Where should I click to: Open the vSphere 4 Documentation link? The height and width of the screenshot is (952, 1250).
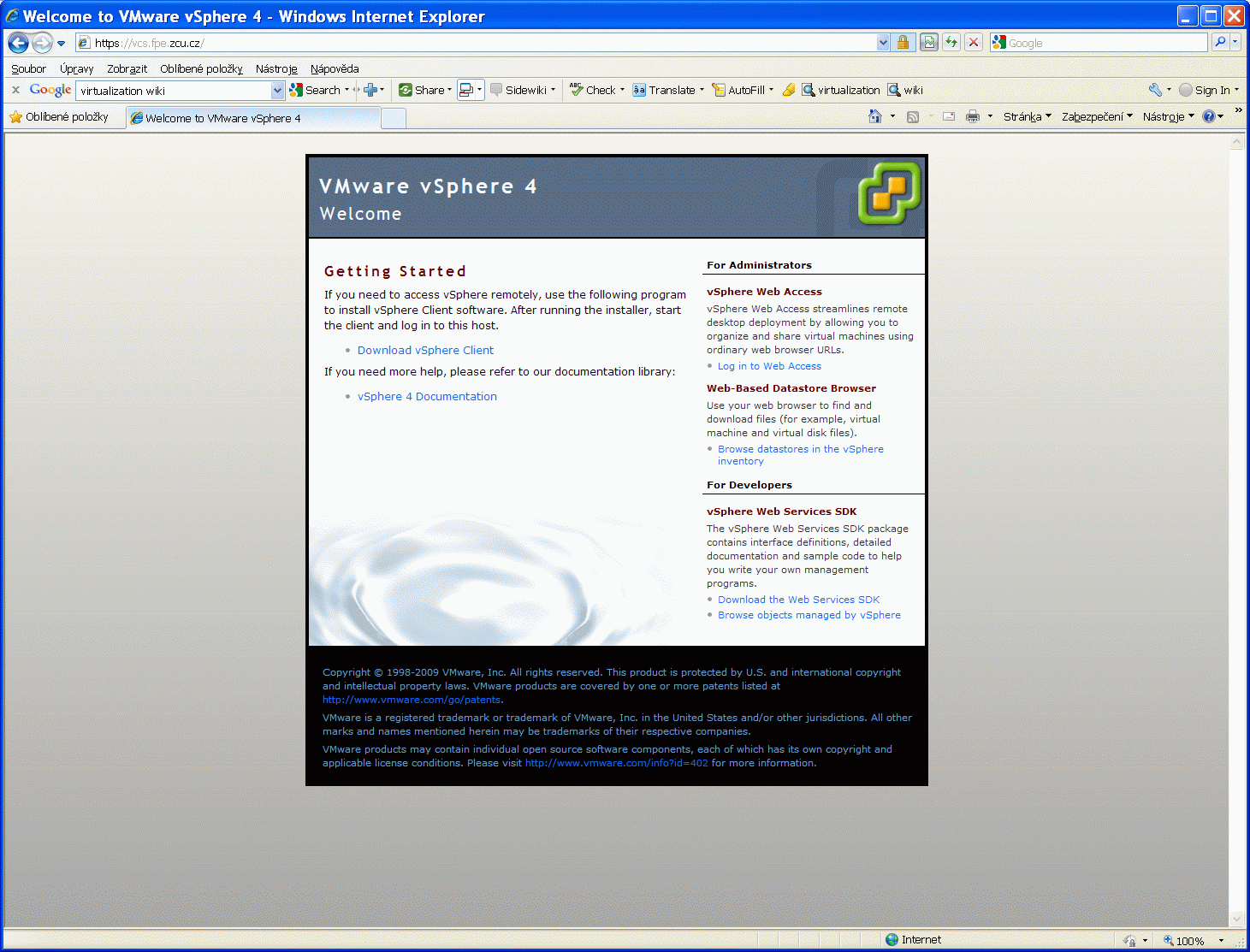(427, 396)
